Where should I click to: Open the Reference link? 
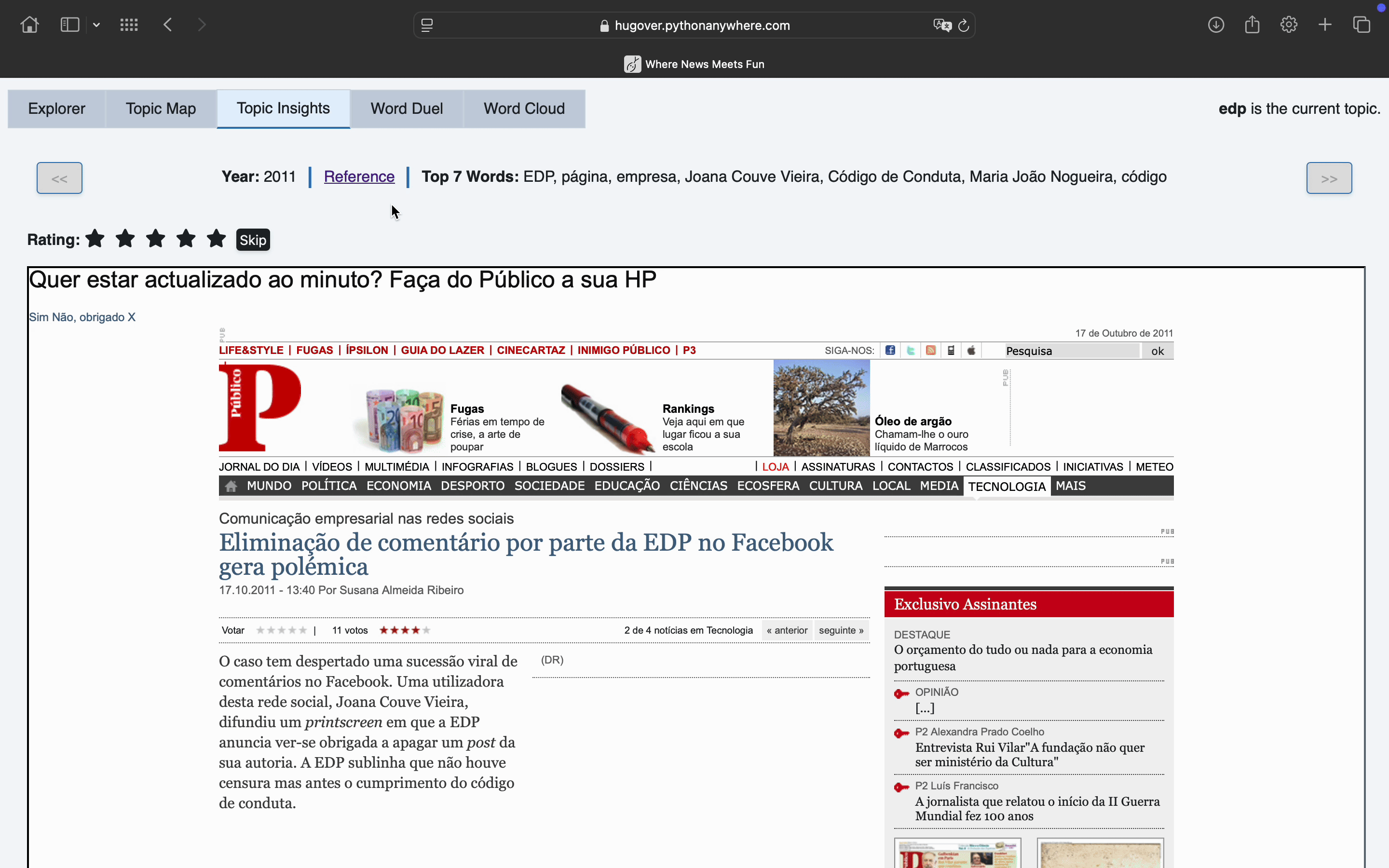coord(359,176)
